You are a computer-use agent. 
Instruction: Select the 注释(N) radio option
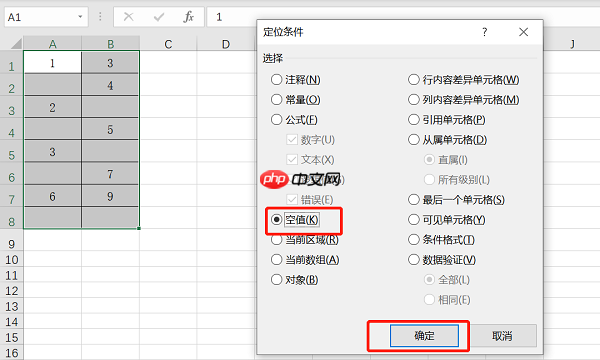(295, 80)
